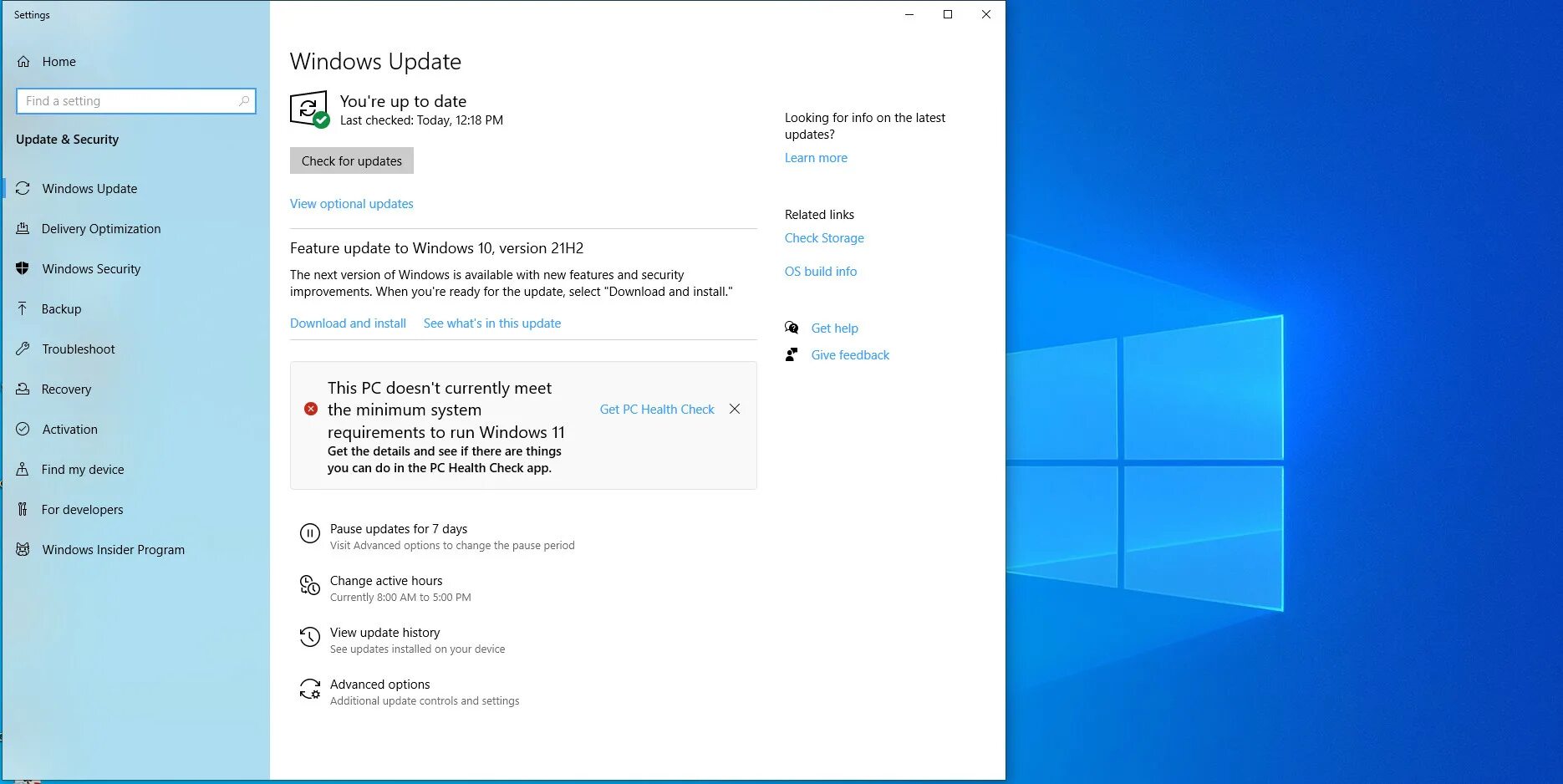Click the Check Storage link
Image resolution: width=1563 pixels, height=784 pixels.
tap(824, 238)
